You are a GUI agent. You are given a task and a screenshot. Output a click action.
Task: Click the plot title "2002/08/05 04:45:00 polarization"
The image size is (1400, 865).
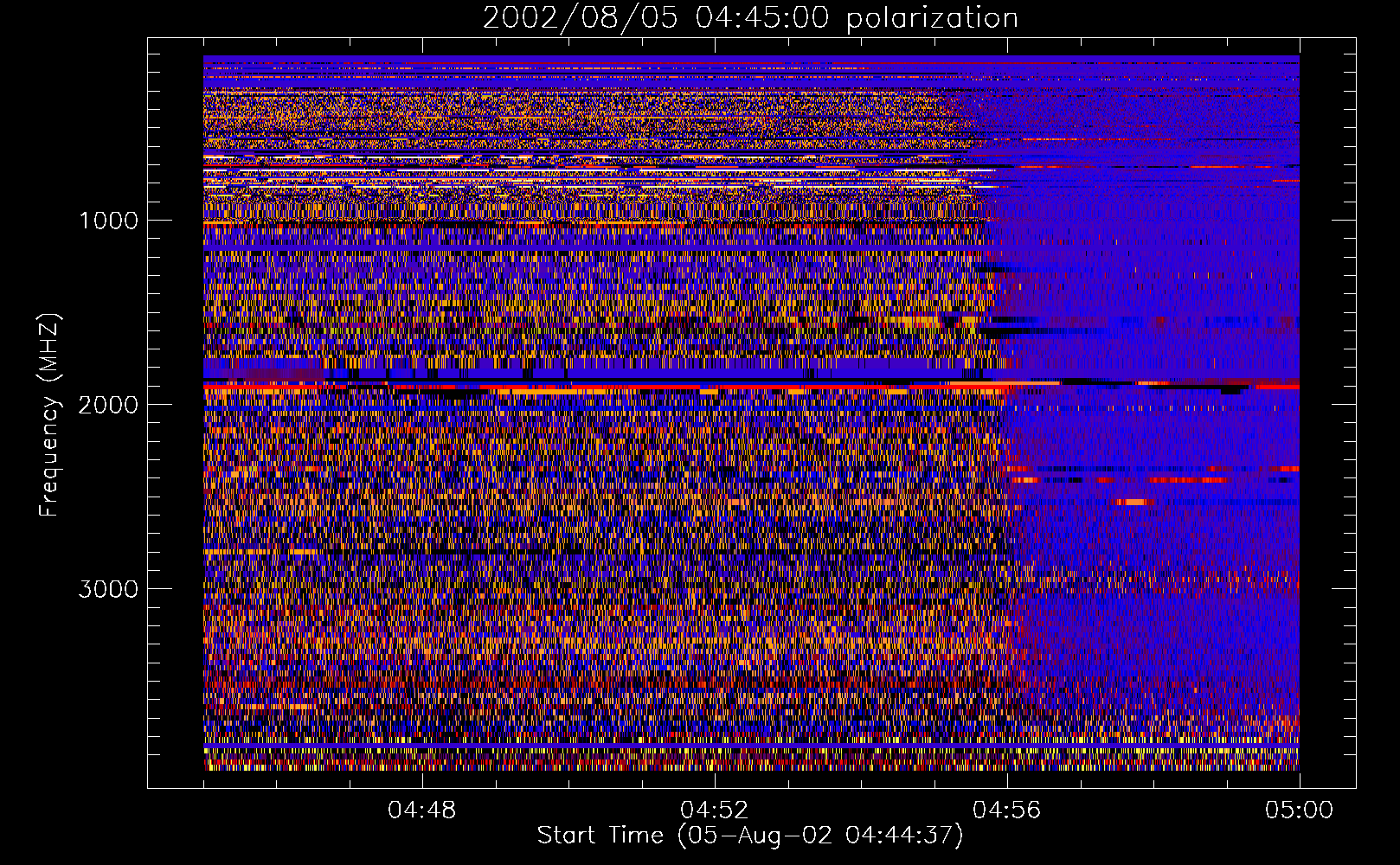(750, 18)
